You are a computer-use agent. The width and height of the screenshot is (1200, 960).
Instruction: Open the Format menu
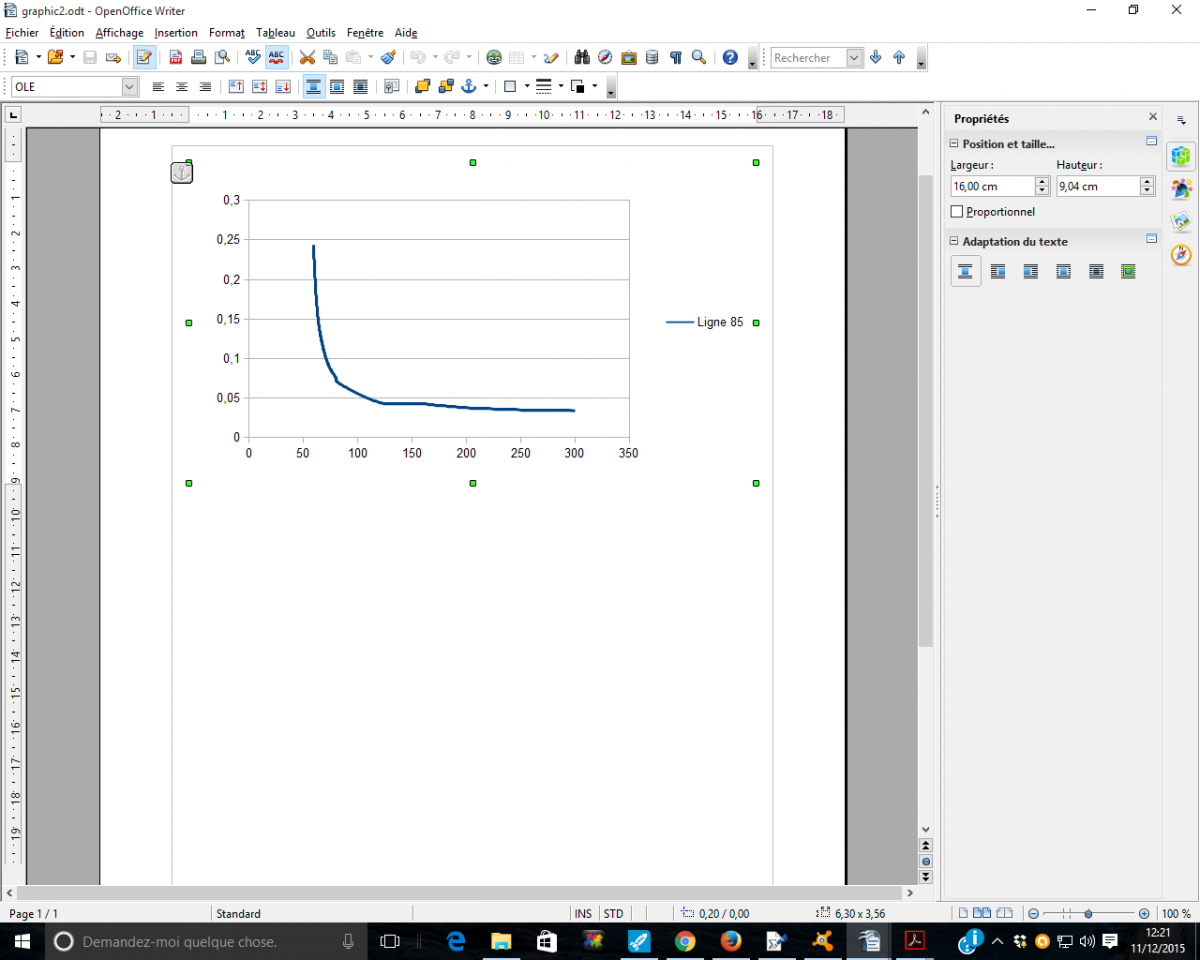pos(226,33)
